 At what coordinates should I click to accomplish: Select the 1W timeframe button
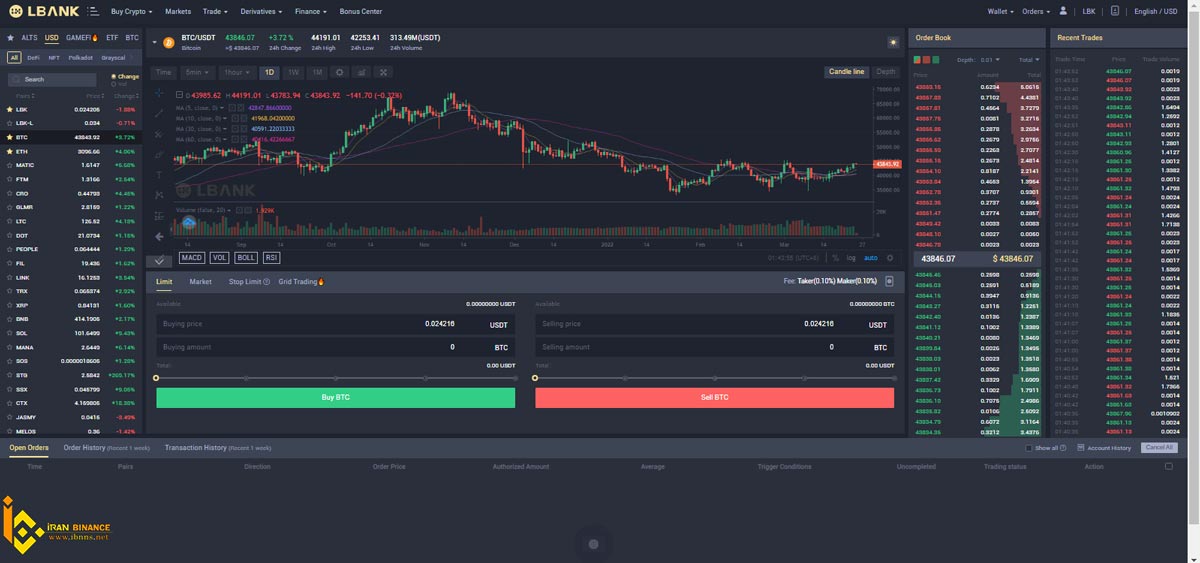(x=293, y=72)
